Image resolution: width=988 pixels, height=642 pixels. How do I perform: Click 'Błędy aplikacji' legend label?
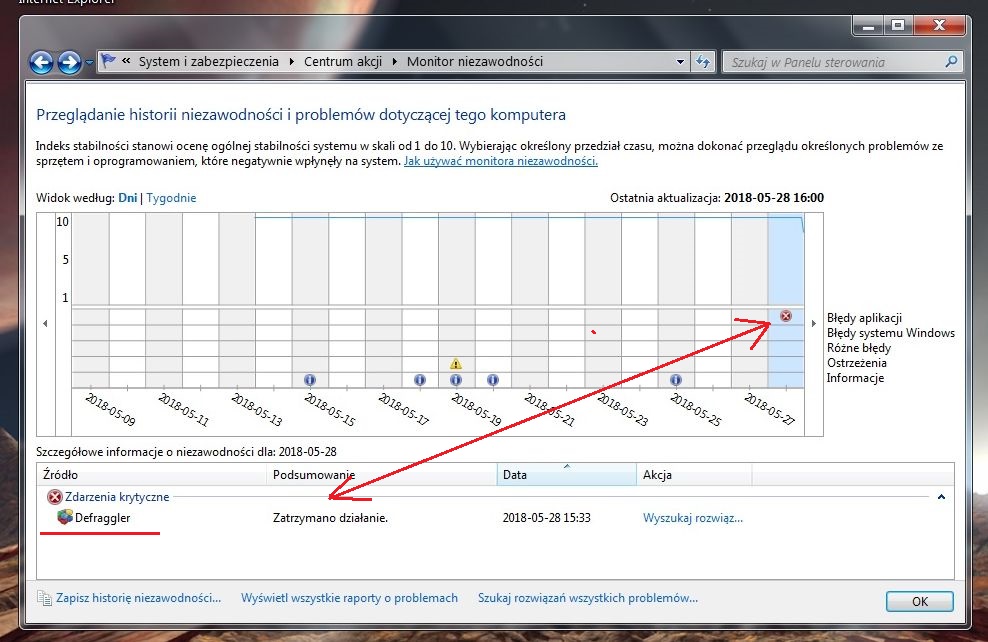(x=864, y=318)
